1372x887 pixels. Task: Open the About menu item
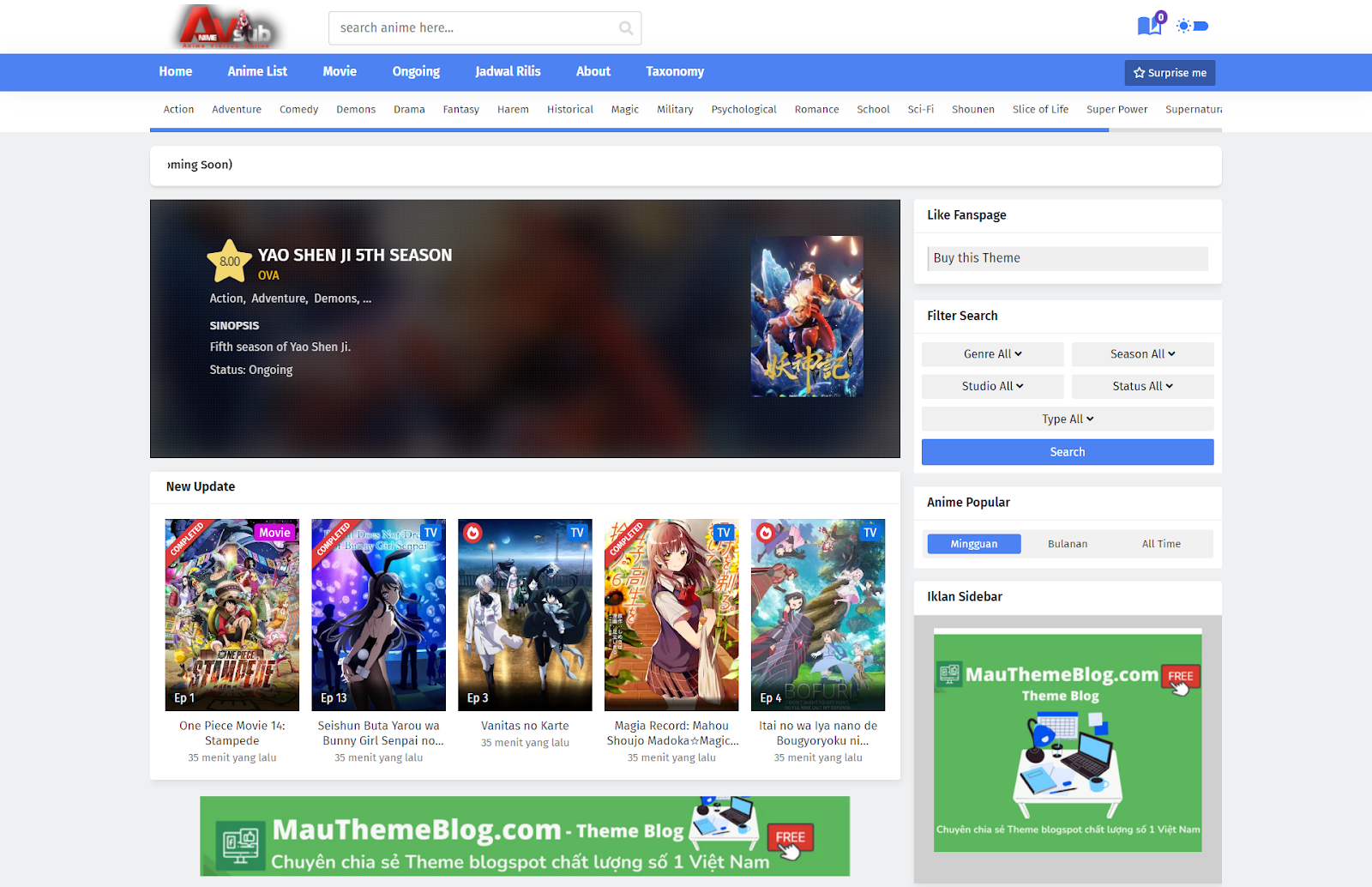pos(593,72)
